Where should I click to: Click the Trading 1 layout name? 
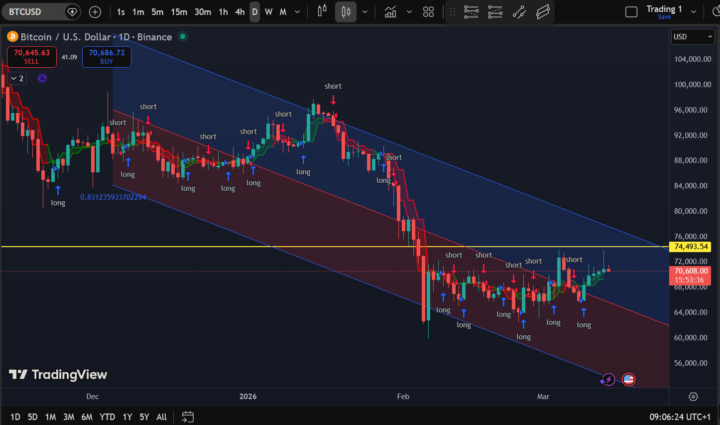click(664, 9)
